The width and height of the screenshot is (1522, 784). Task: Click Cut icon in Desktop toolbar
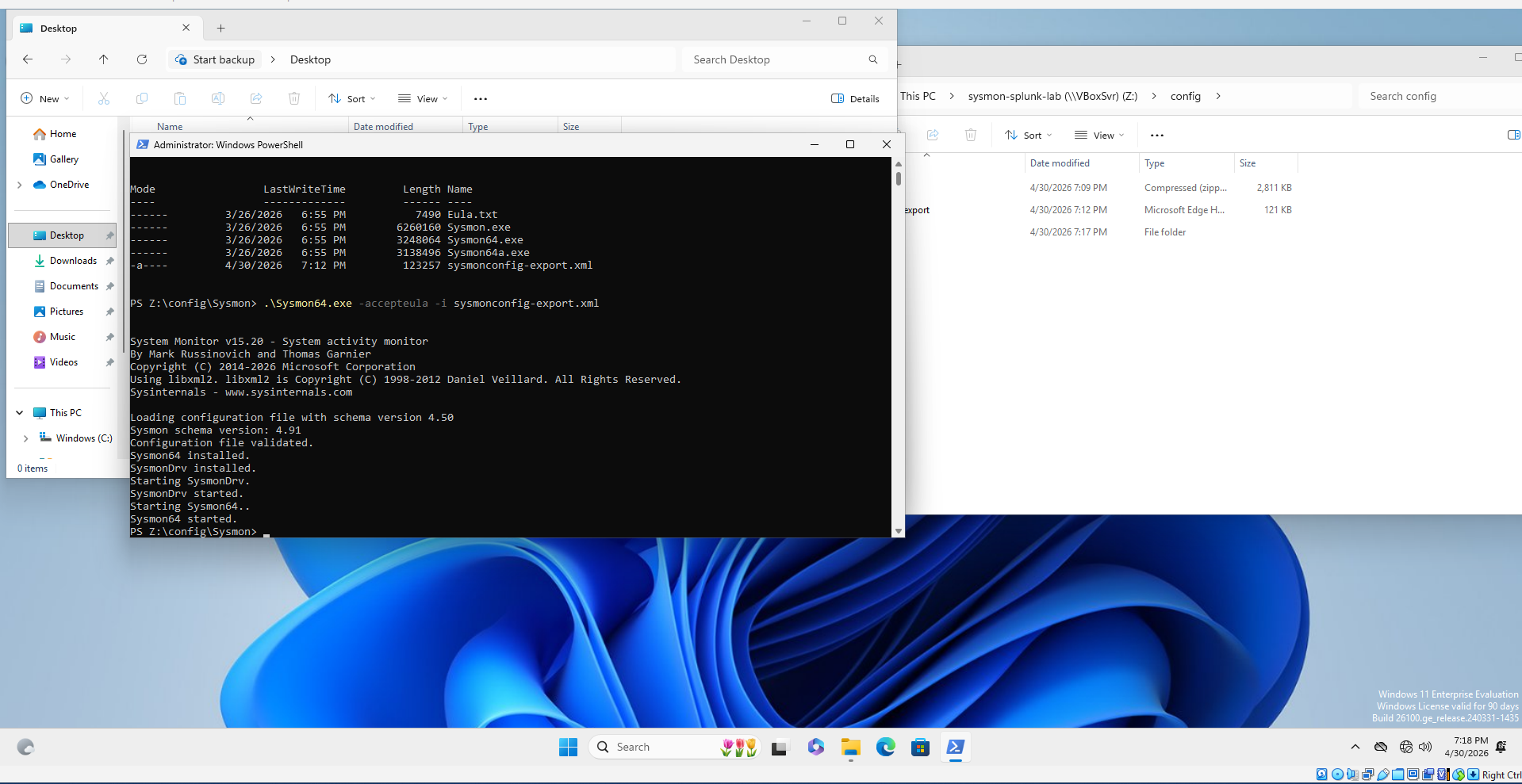click(x=104, y=98)
